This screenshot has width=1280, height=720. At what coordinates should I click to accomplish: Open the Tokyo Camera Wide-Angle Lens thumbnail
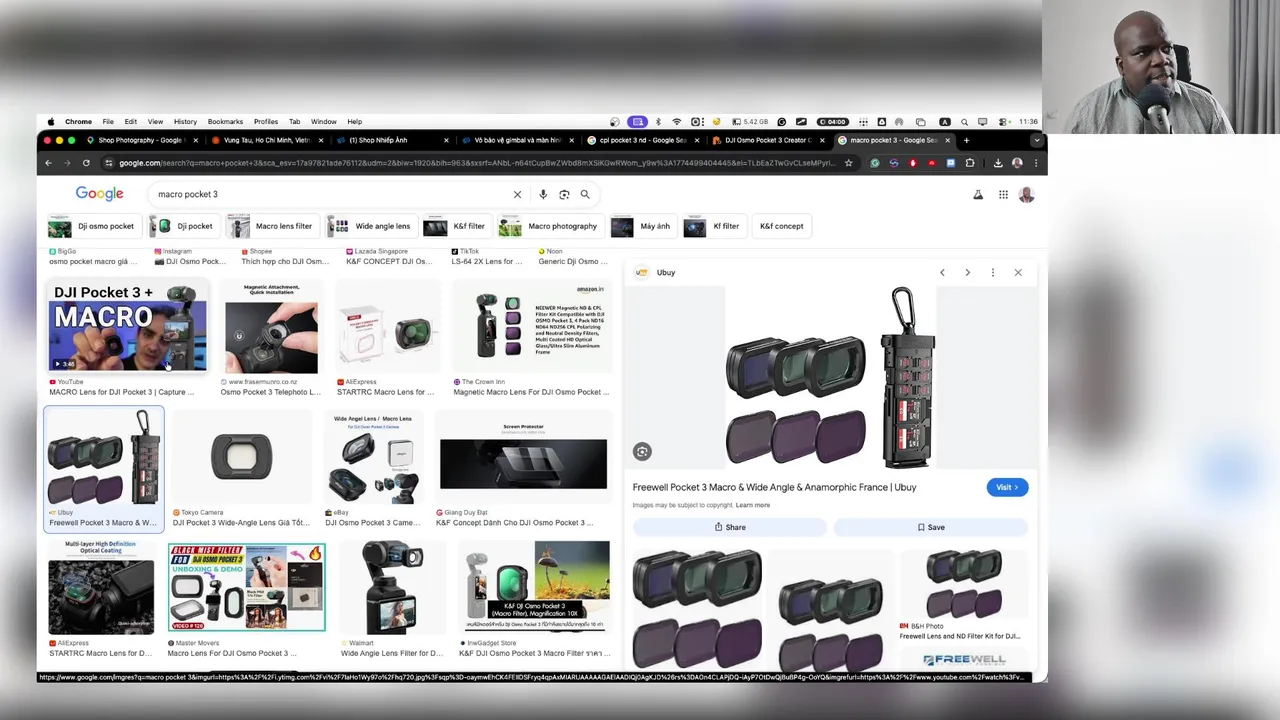(241, 457)
